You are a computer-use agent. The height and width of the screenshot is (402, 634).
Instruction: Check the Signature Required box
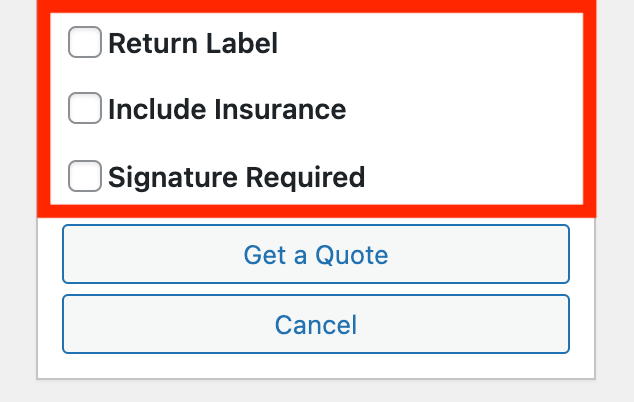pyautogui.click(x=85, y=177)
